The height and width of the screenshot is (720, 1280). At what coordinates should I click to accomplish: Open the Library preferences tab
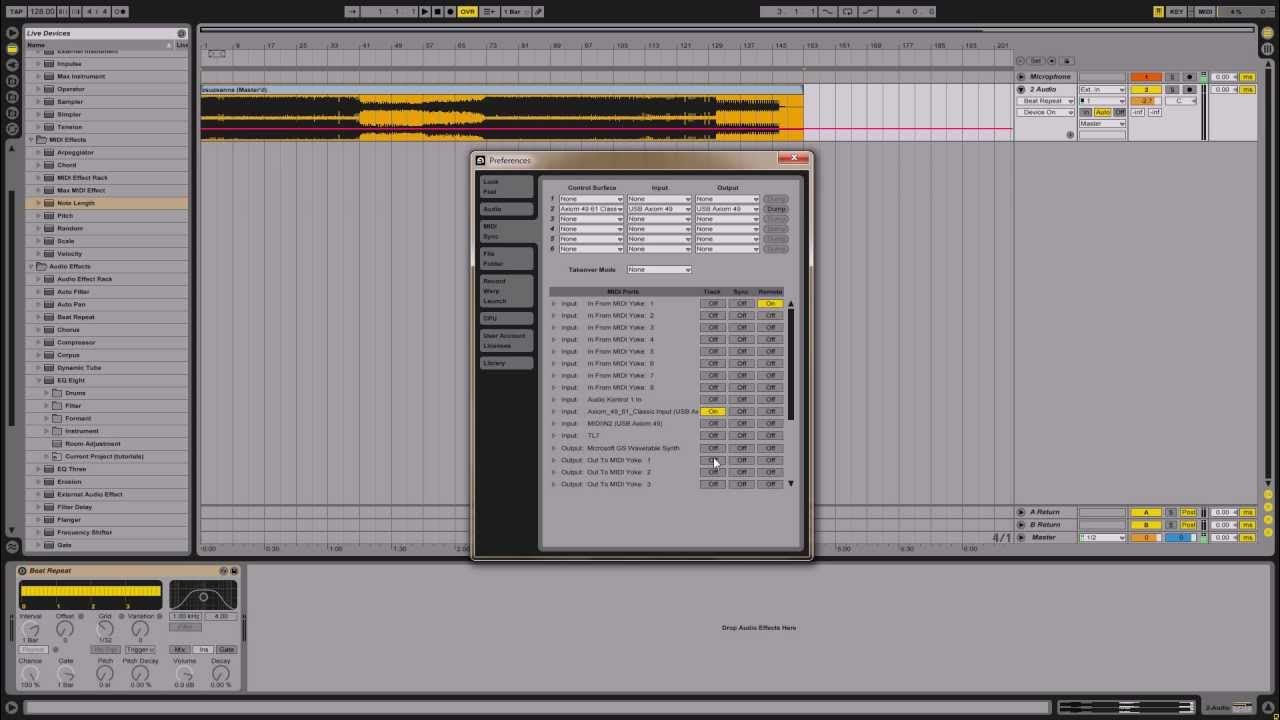pos(505,363)
